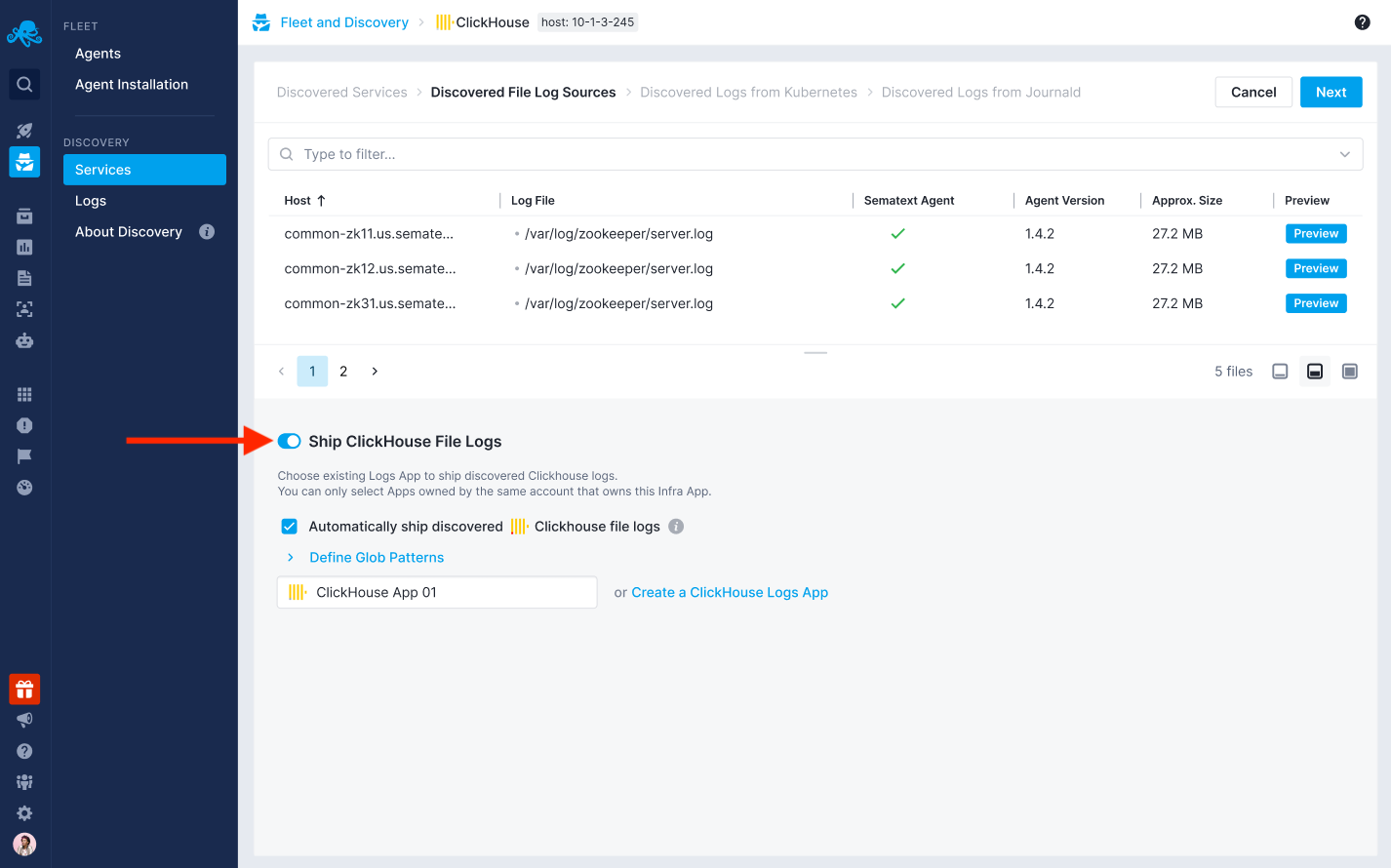The image size is (1391, 868).
Task: Click the Approx. Size column header
Action: pos(1187,201)
